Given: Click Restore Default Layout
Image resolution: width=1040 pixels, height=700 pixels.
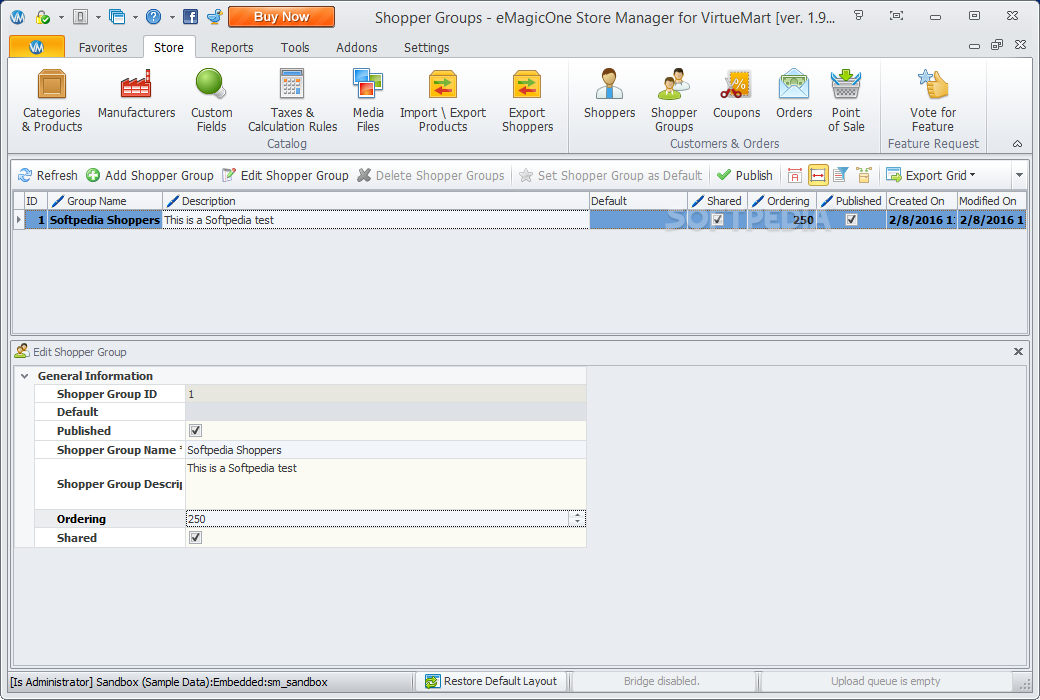Looking at the screenshot, I should pyautogui.click(x=491, y=681).
